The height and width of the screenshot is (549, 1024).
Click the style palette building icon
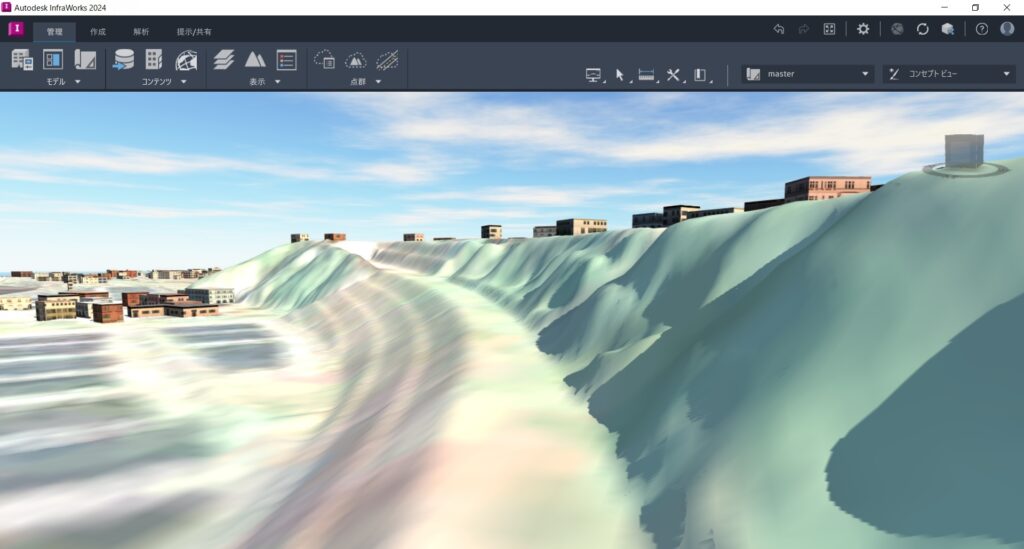(154, 60)
